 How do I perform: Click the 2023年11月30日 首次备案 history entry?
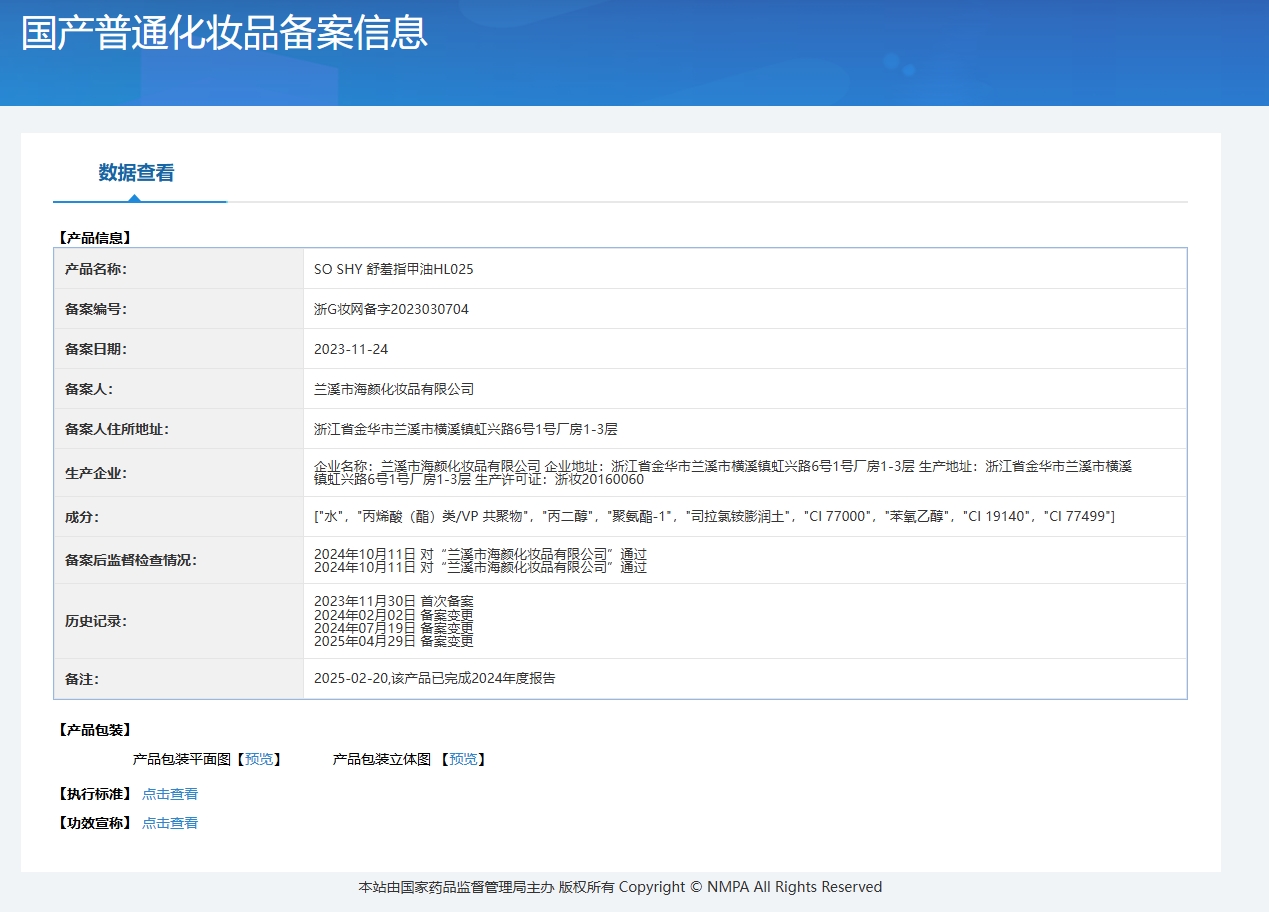pos(393,601)
